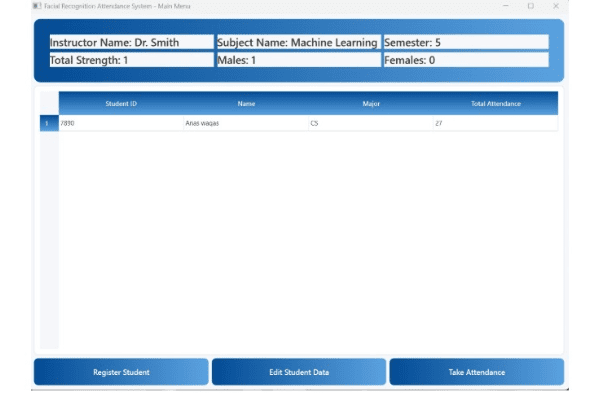Select the major cell CS
This screenshot has width=597, height=393.
click(x=371, y=123)
